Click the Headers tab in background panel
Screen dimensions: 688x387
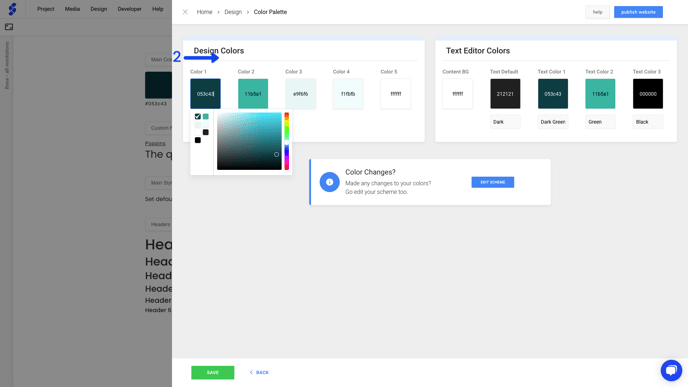pos(159,224)
